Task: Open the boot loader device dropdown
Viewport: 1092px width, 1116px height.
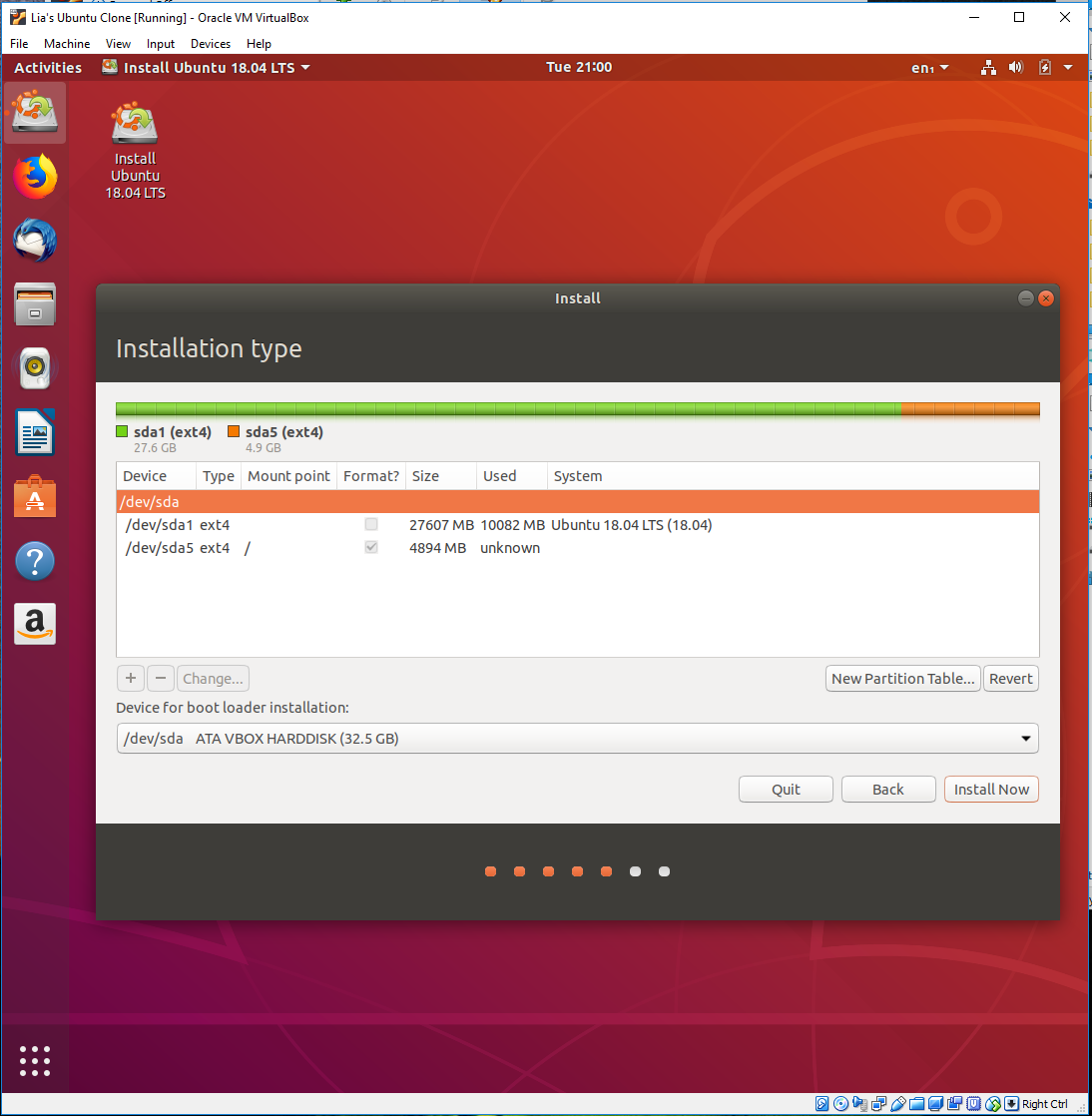Action: point(1025,739)
